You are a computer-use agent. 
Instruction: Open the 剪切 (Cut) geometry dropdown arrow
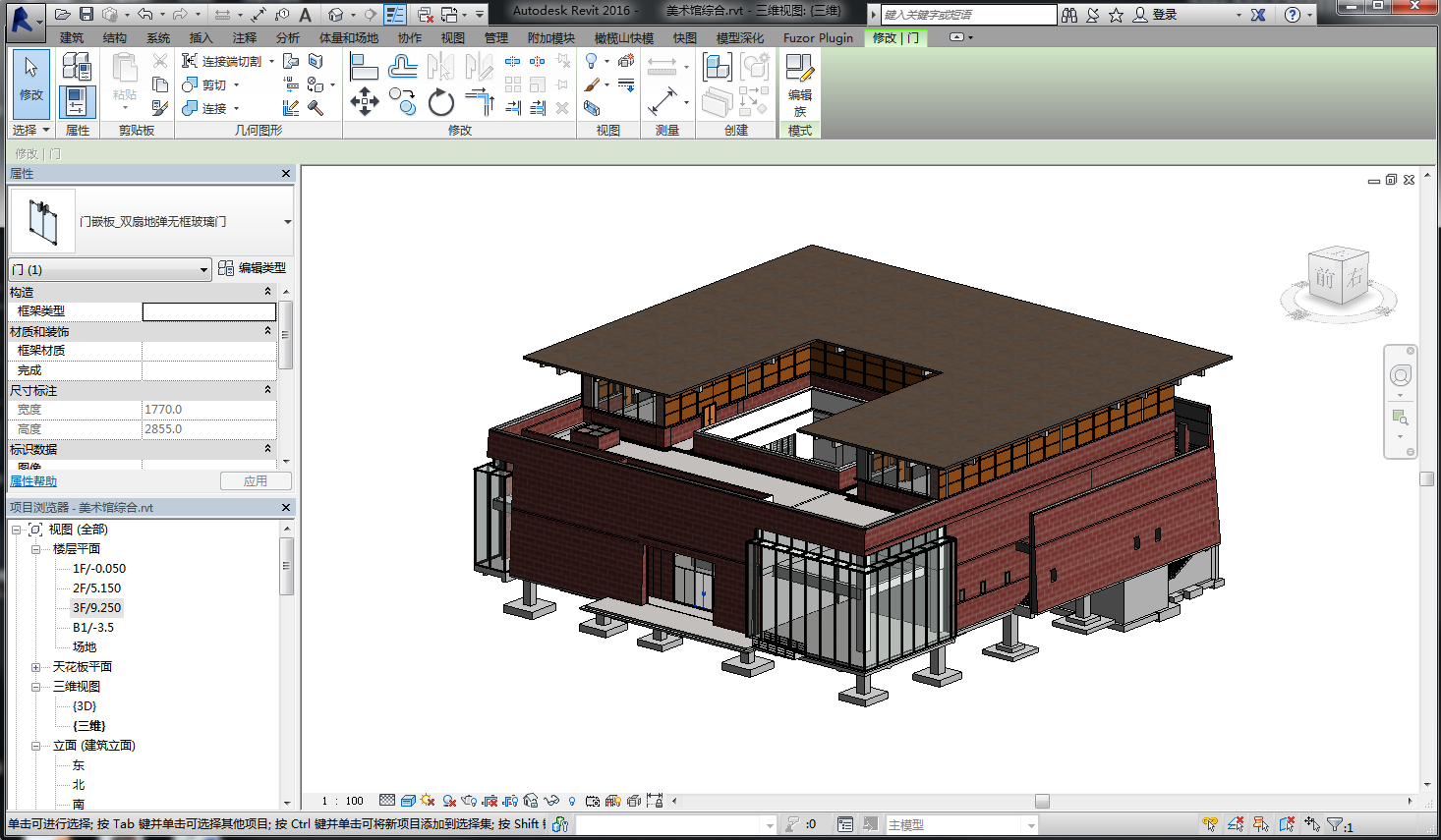pos(237,85)
